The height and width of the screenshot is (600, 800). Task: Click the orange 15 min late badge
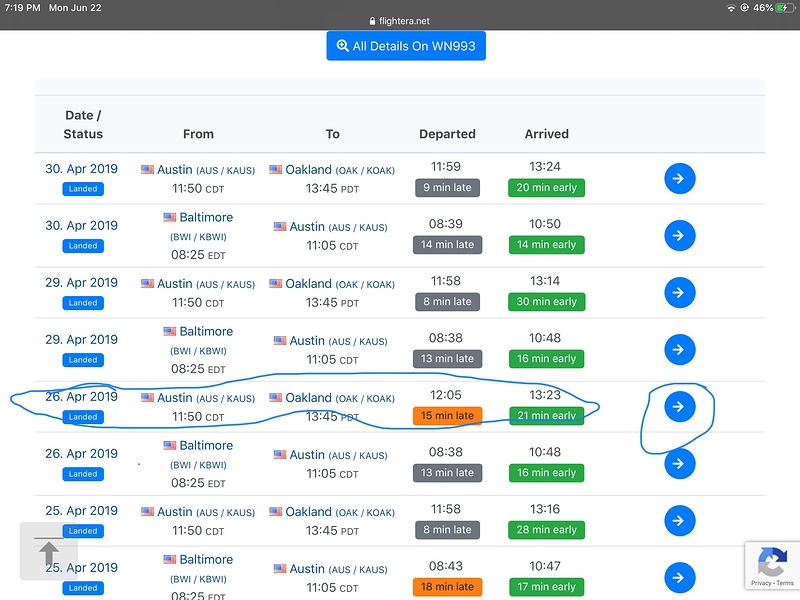(x=447, y=416)
